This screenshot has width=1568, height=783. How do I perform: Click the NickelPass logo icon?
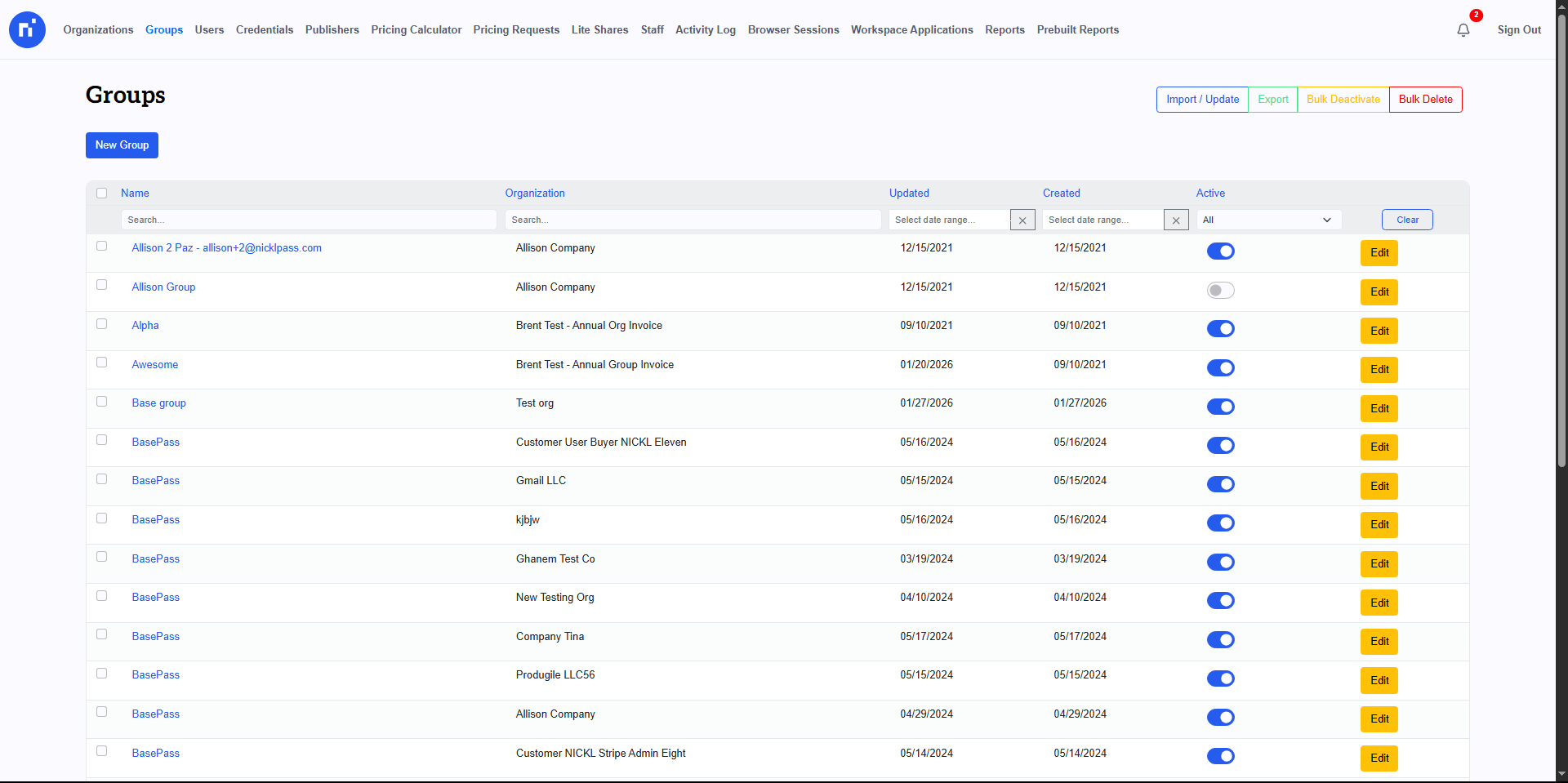pos(27,30)
